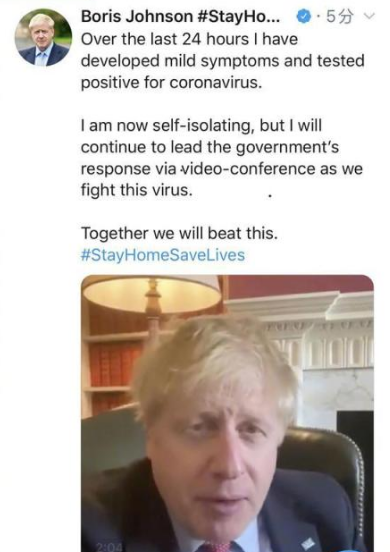
Task: Open the tweet author's round profile avatar
Action: coord(43,38)
